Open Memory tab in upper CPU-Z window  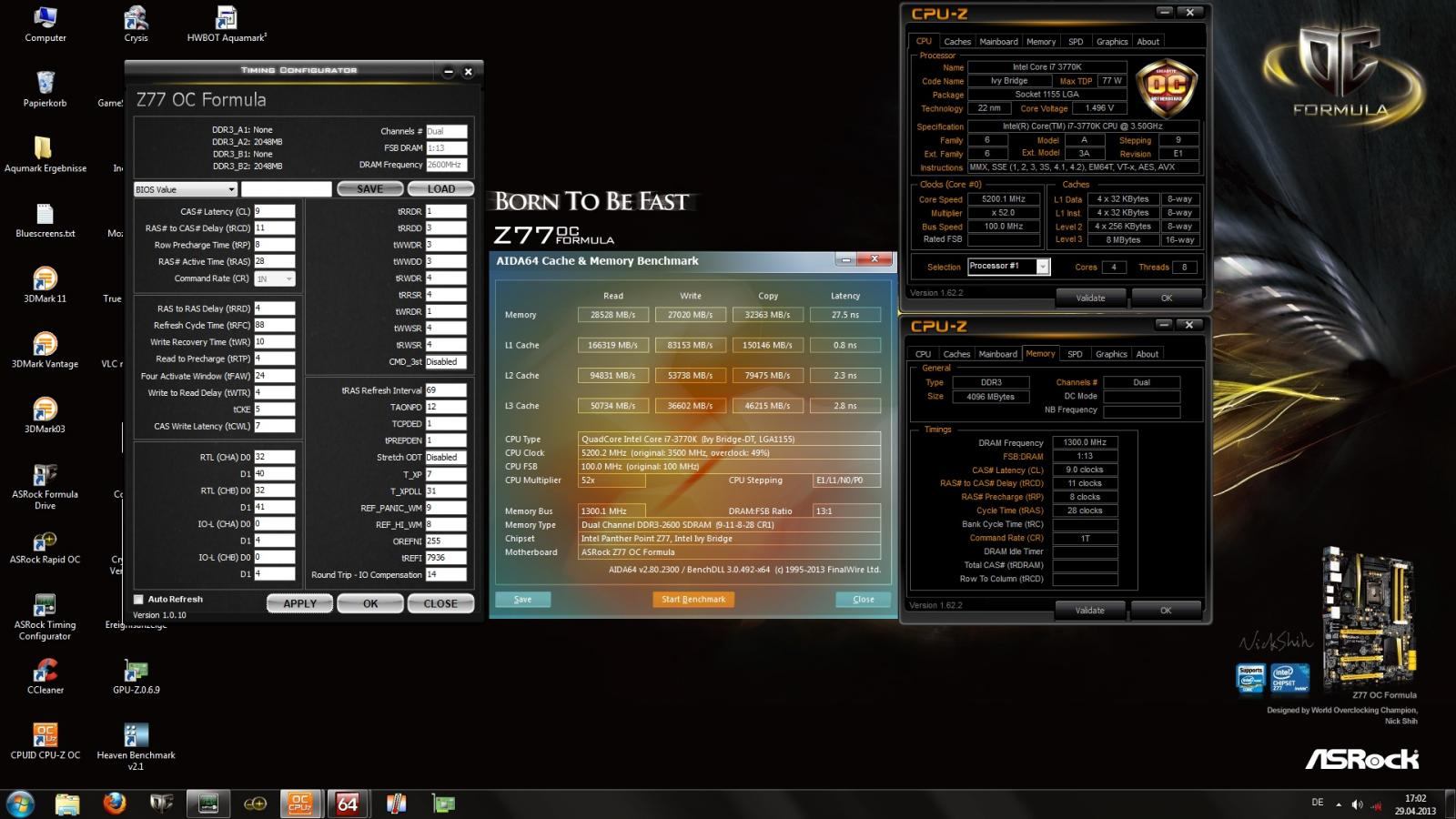click(x=1041, y=42)
